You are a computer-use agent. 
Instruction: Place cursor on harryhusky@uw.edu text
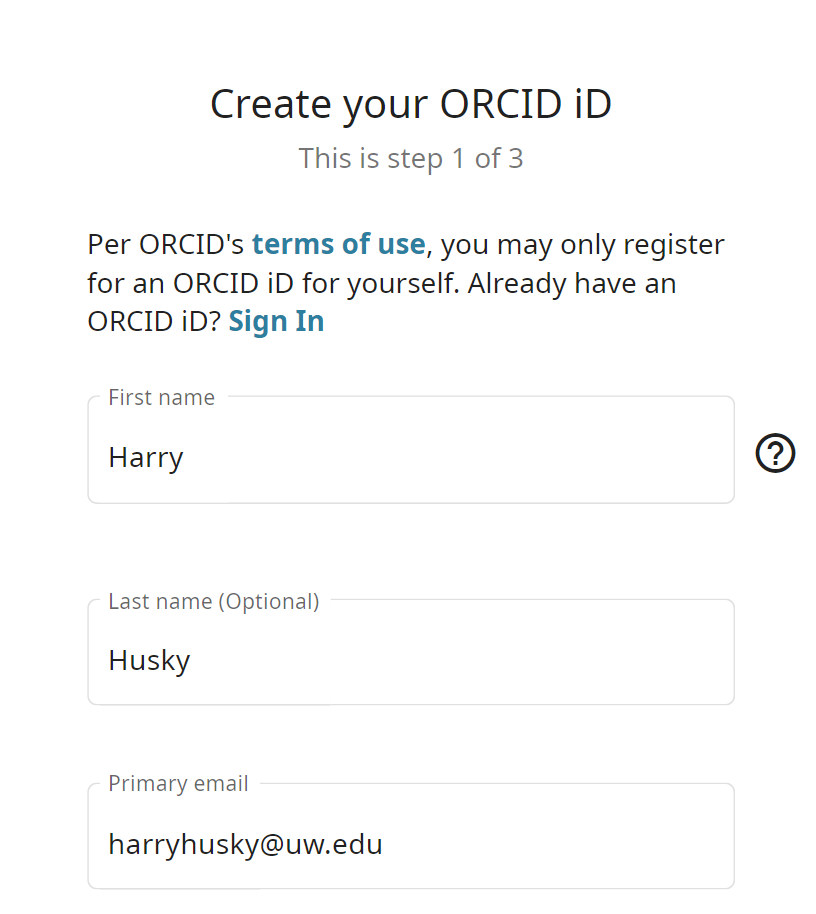245,845
